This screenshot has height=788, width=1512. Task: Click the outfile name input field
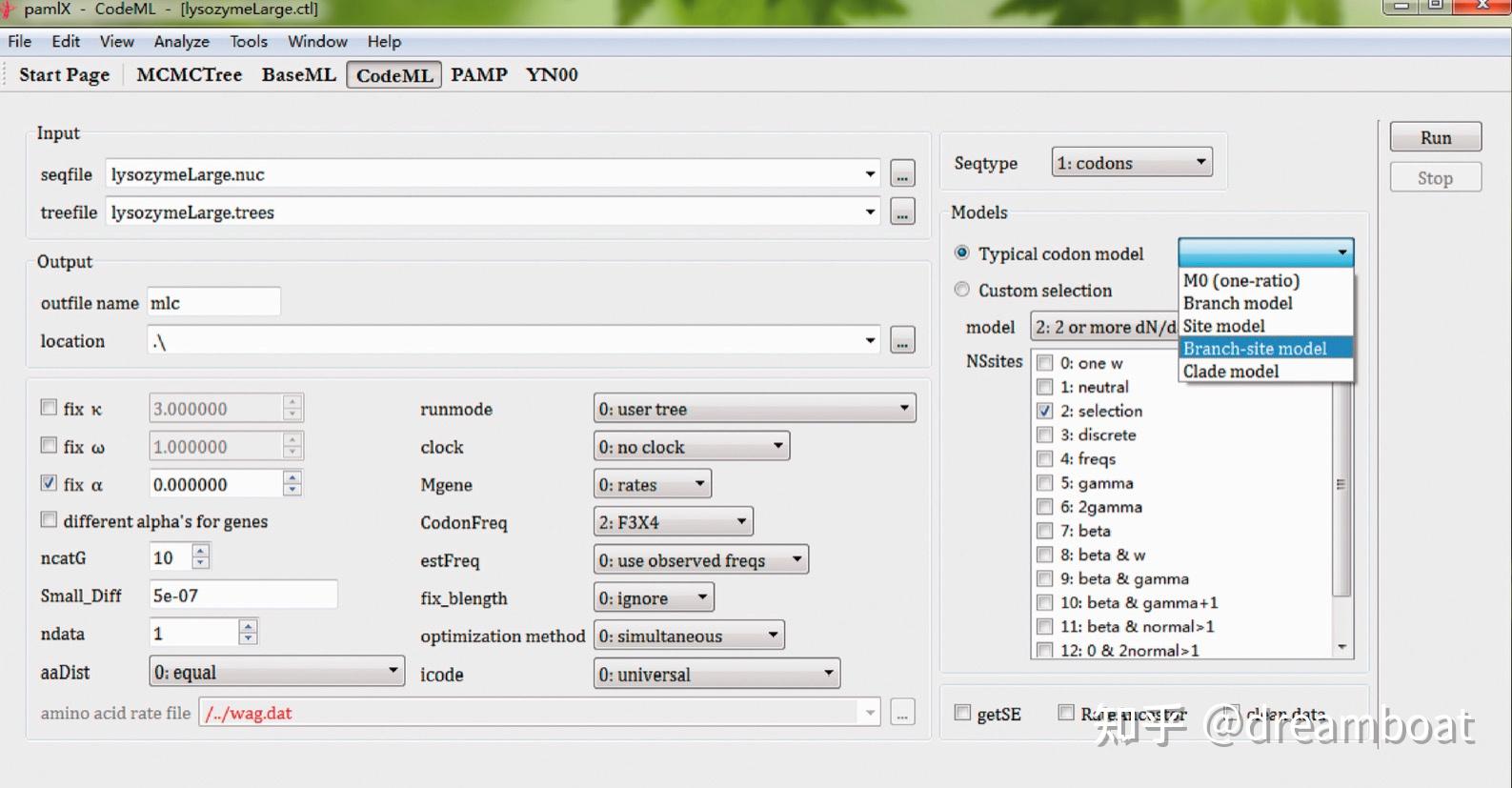point(213,303)
